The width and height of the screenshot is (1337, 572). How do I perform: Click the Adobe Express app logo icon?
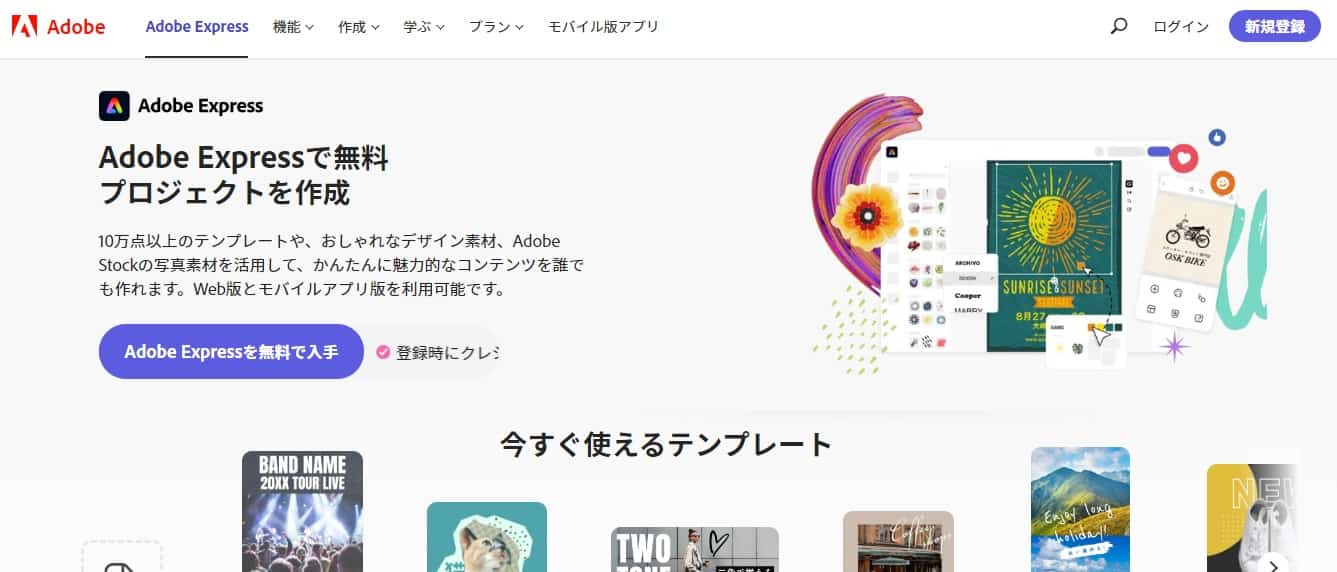(x=114, y=106)
